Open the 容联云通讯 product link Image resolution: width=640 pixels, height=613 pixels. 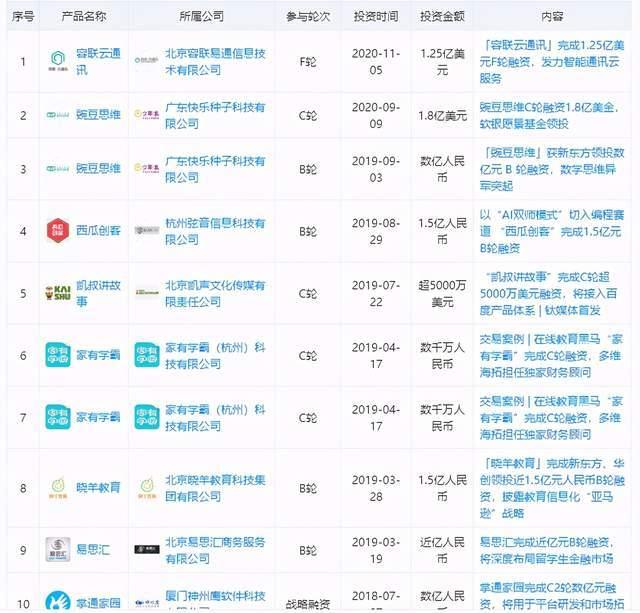pos(98,61)
